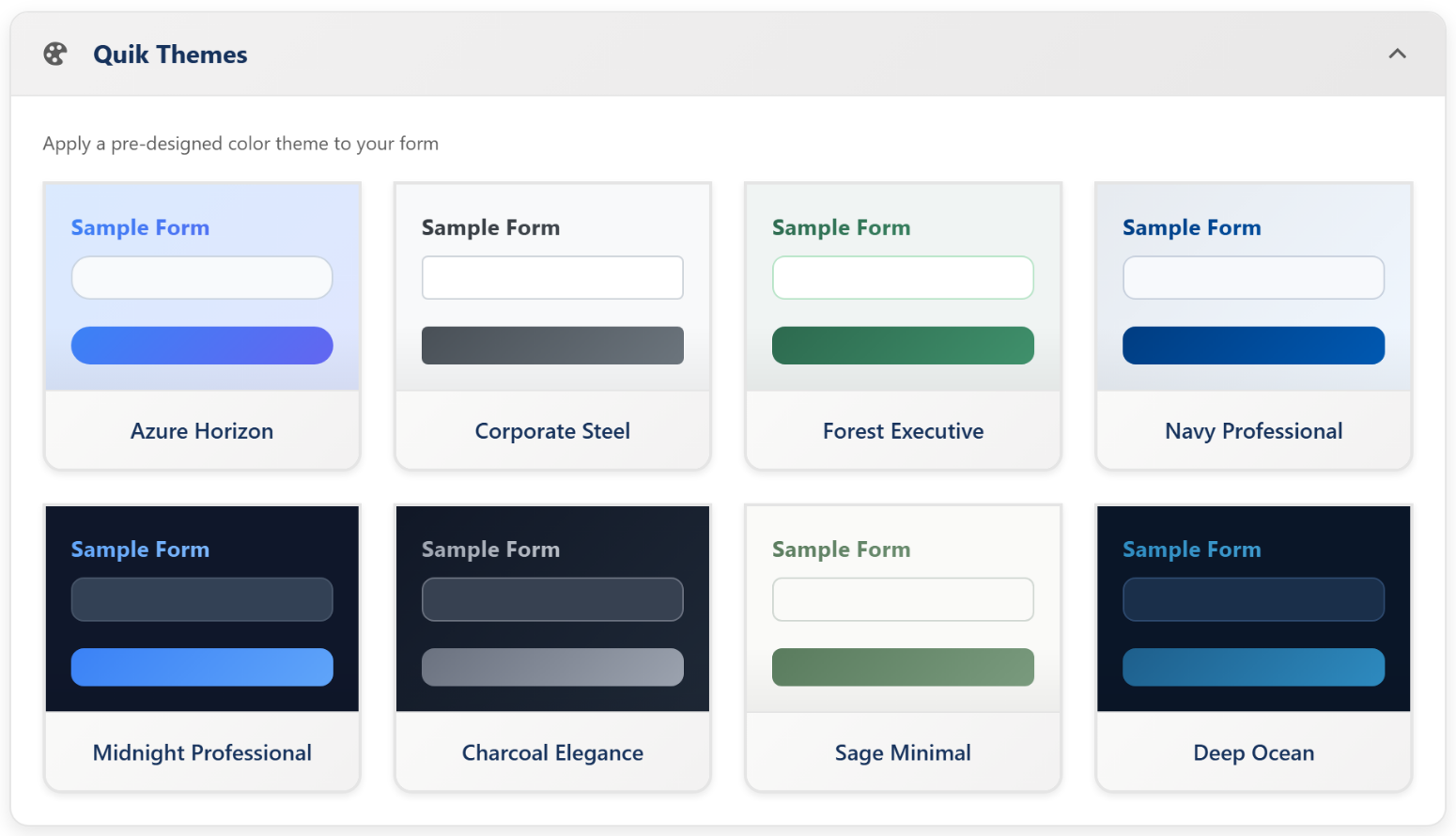Select the Forest Executive label

[903, 431]
